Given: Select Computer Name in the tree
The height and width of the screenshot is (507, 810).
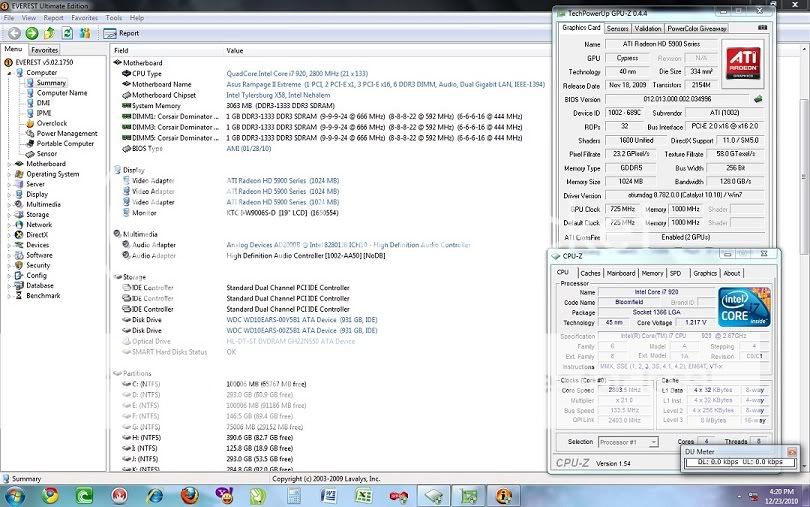Looking at the screenshot, I should coord(62,93).
